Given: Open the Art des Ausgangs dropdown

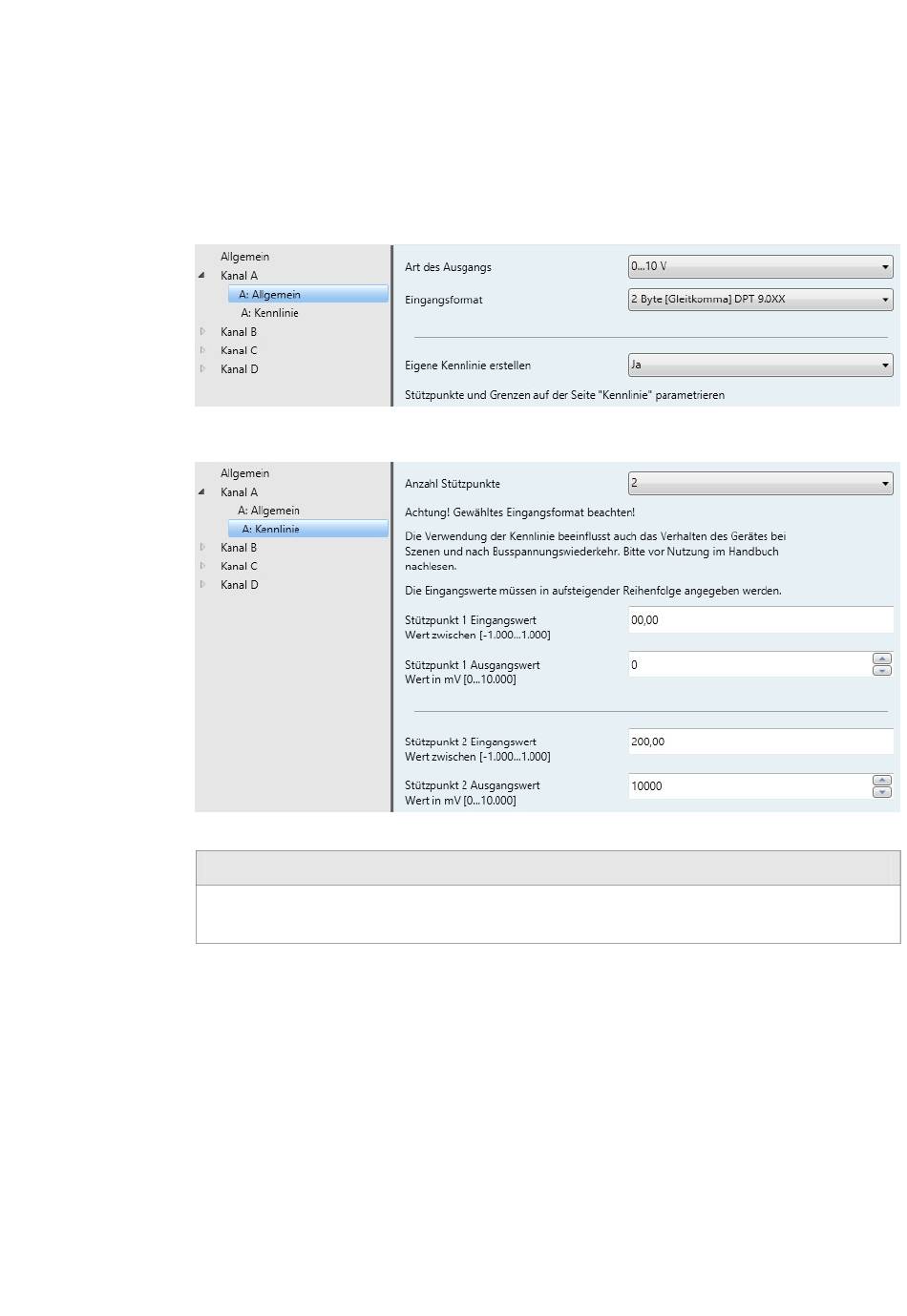Looking at the screenshot, I should [760, 267].
